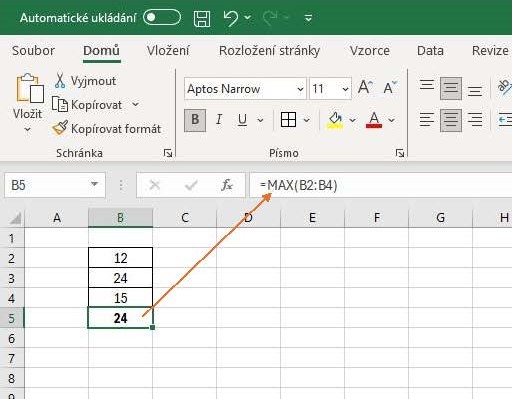Increase font size with larger A icon

pos(365,87)
